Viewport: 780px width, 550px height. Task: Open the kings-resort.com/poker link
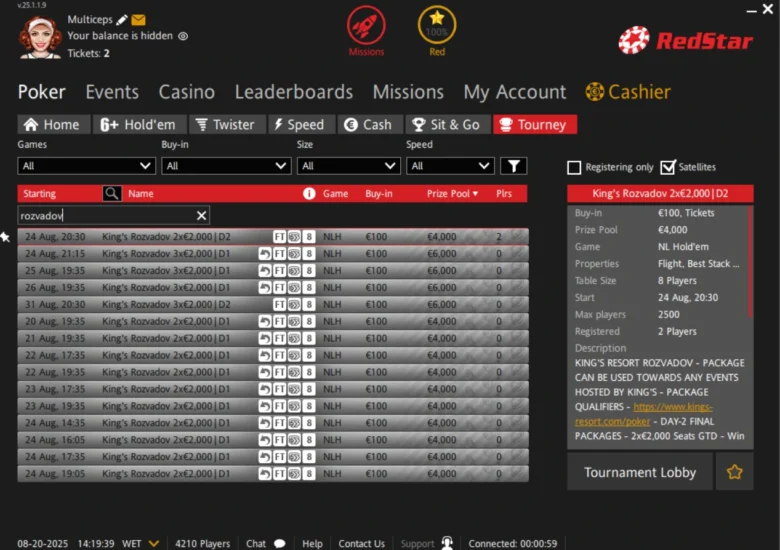point(644,414)
